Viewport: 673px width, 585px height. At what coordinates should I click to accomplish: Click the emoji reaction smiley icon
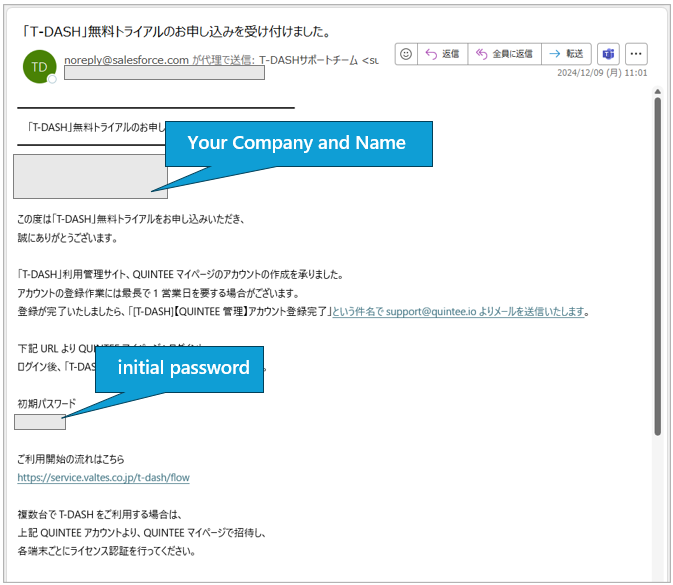(x=406, y=54)
